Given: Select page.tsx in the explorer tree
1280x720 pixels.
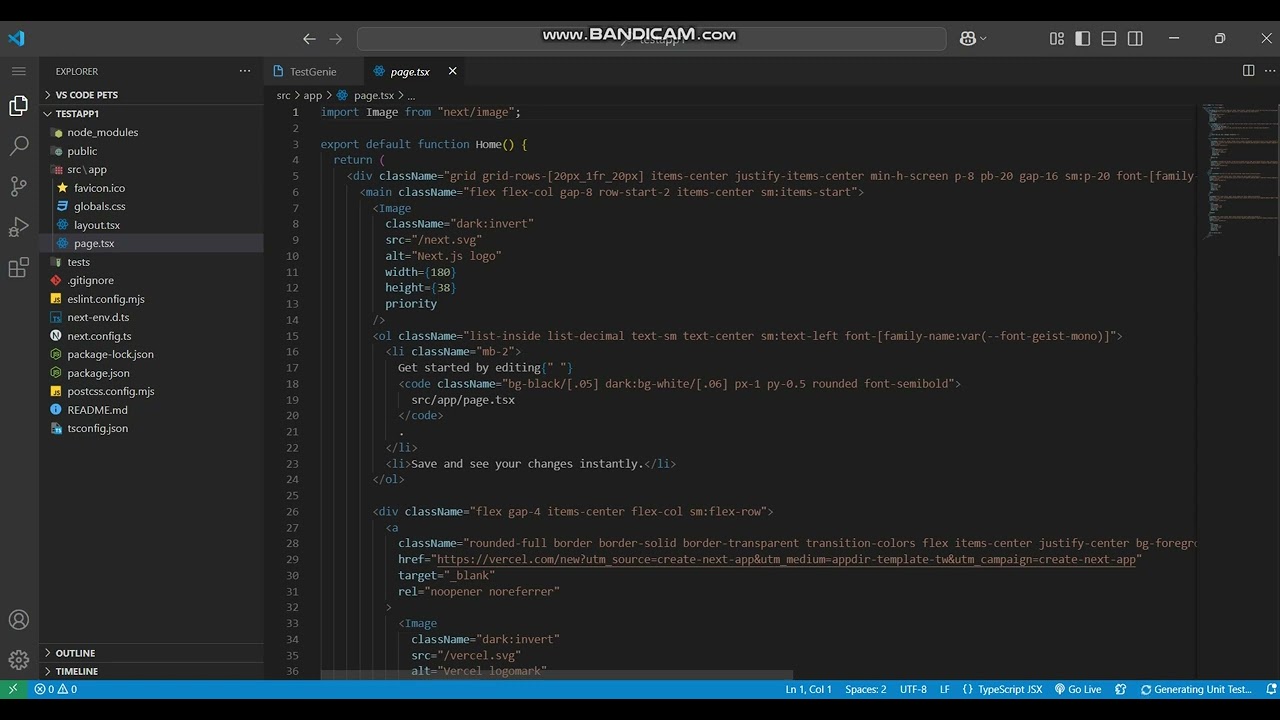Looking at the screenshot, I should click(x=151, y=243).
